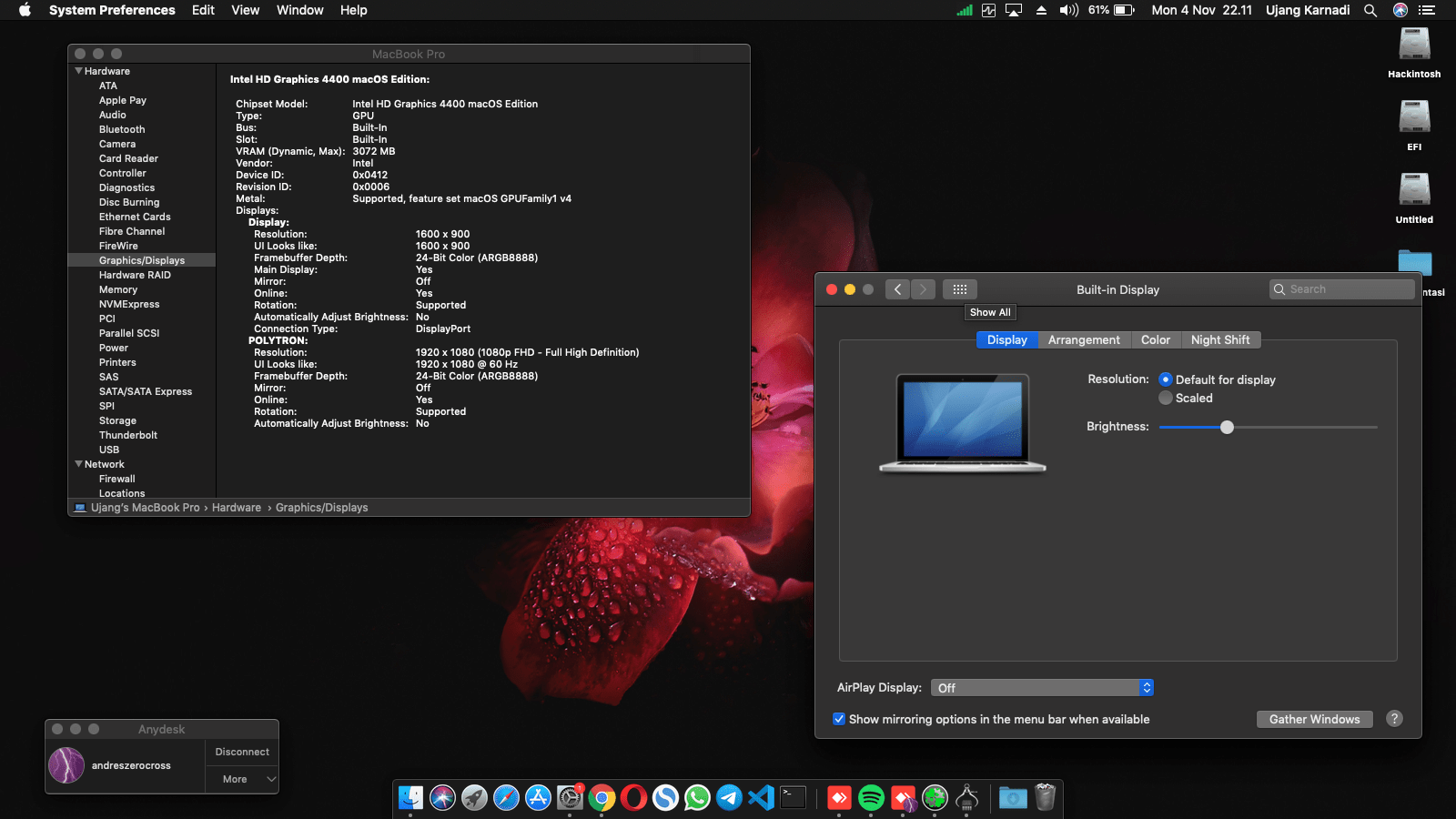
Task: Open WhatsApp from the Dock
Action: click(x=698, y=798)
